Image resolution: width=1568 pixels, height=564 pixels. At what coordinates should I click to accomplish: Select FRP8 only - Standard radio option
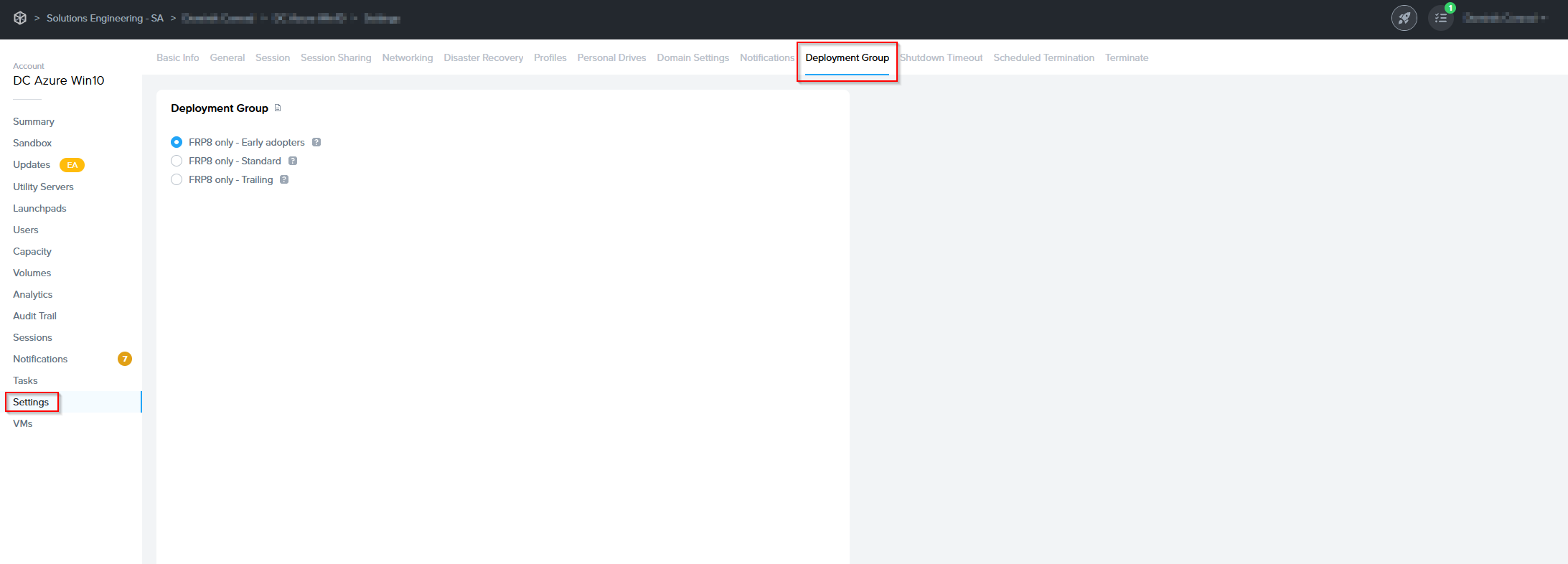177,161
